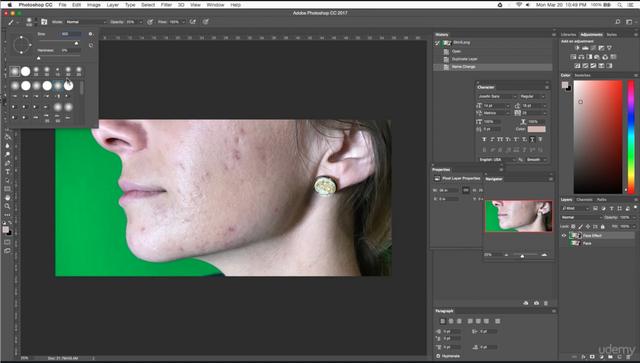Add Brightness/Contrast adjustment icon
Viewport: 640px width, 363px height.
point(577,48)
